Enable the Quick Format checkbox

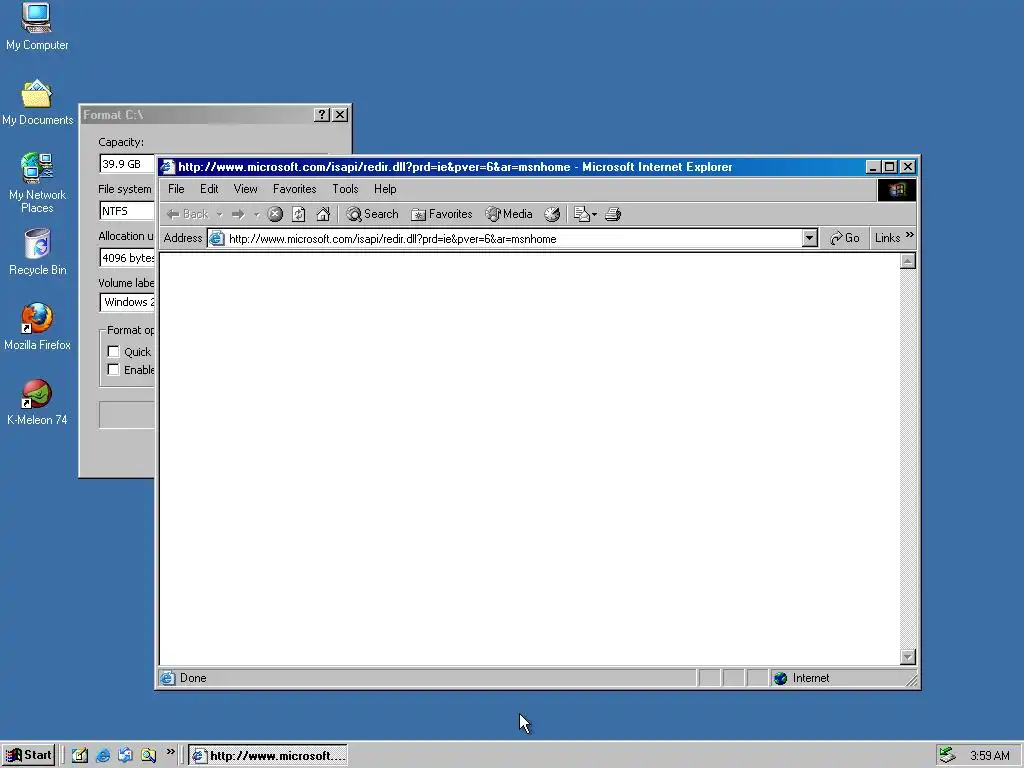[x=113, y=351]
